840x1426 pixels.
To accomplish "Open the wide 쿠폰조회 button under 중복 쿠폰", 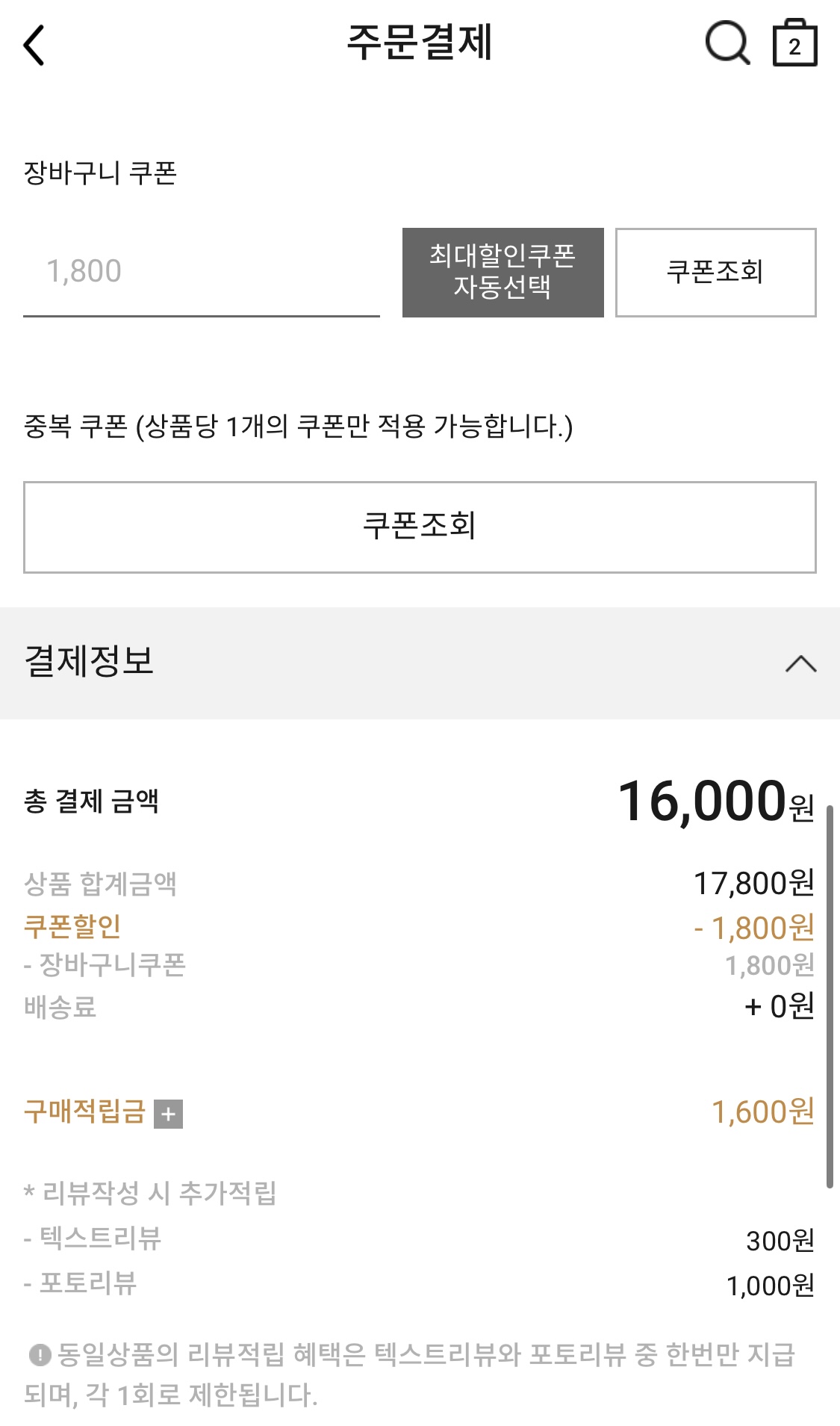I will 420,527.
